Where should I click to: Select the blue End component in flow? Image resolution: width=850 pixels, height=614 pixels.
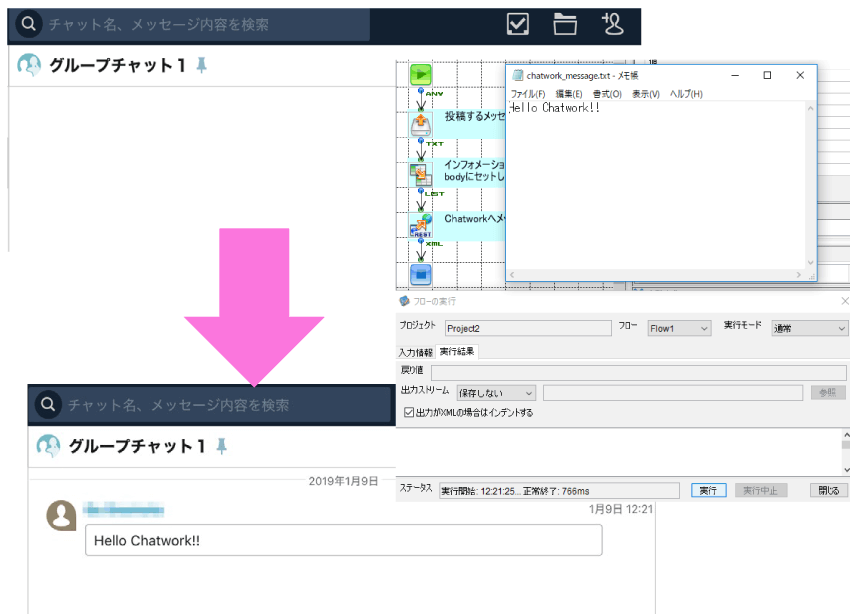tap(421, 275)
